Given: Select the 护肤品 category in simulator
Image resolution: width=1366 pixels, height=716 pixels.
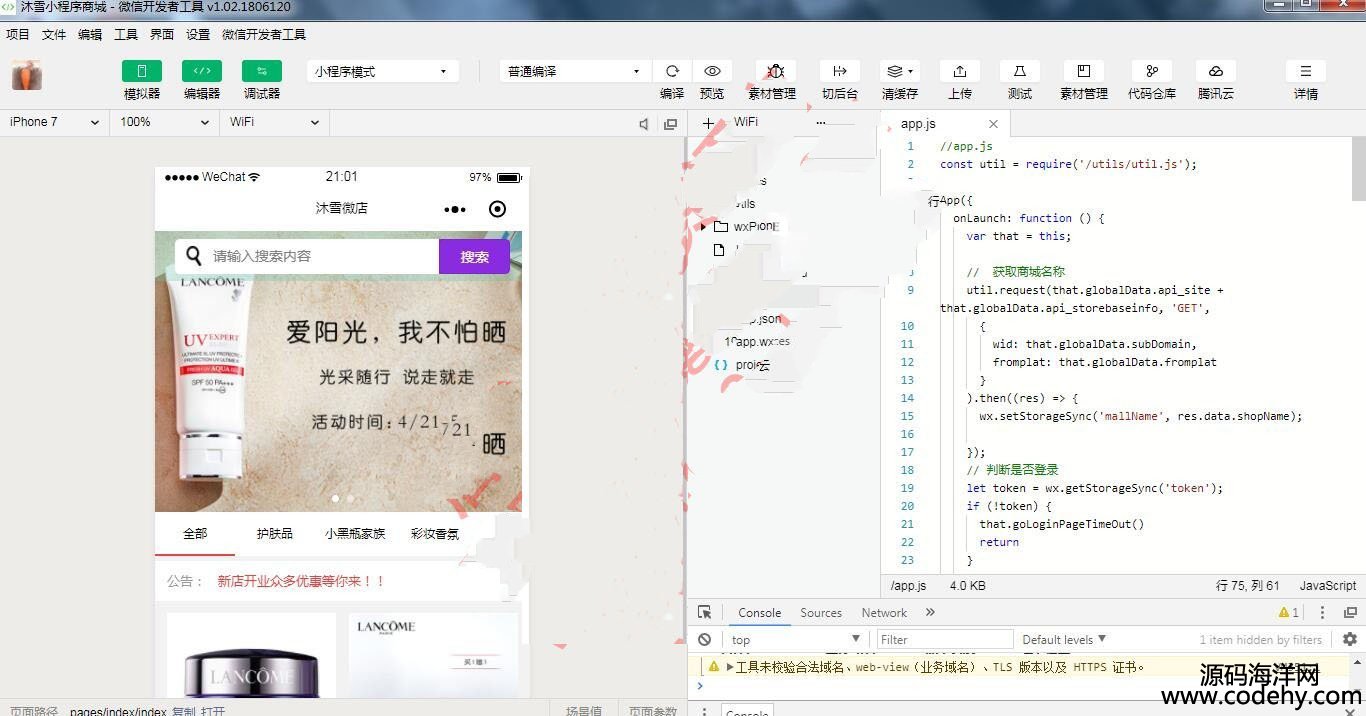Looking at the screenshot, I should click(x=275, y=534).
